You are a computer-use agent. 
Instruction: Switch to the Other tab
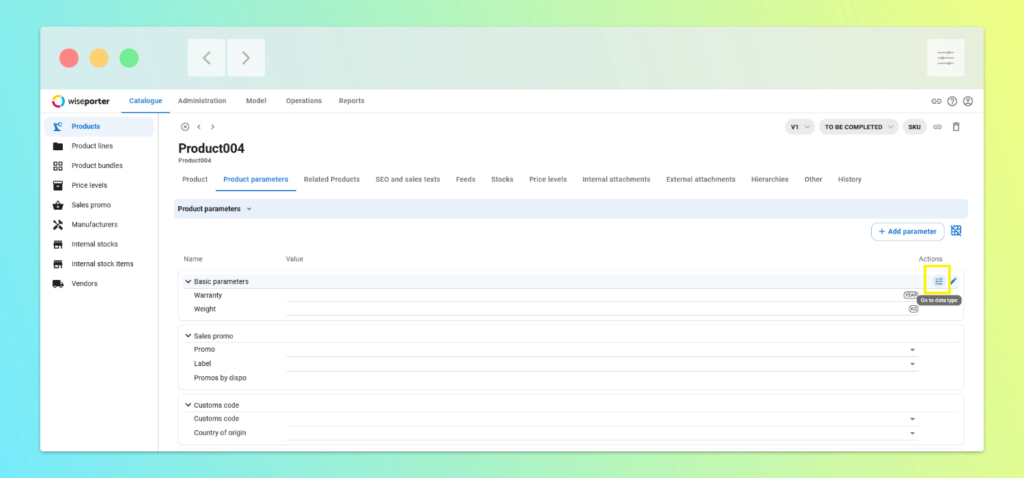click(x=813, y=180)
